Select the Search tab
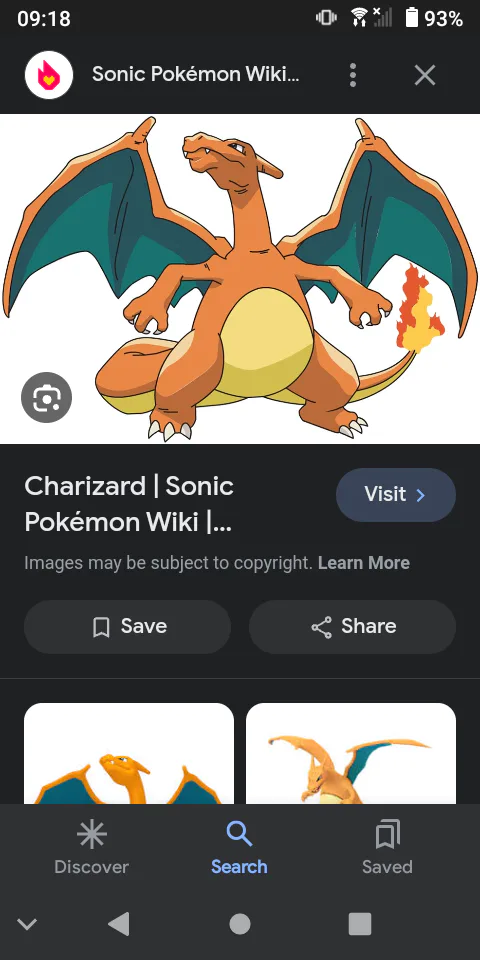Screen dimensions: 480x960 click(239, 847)
